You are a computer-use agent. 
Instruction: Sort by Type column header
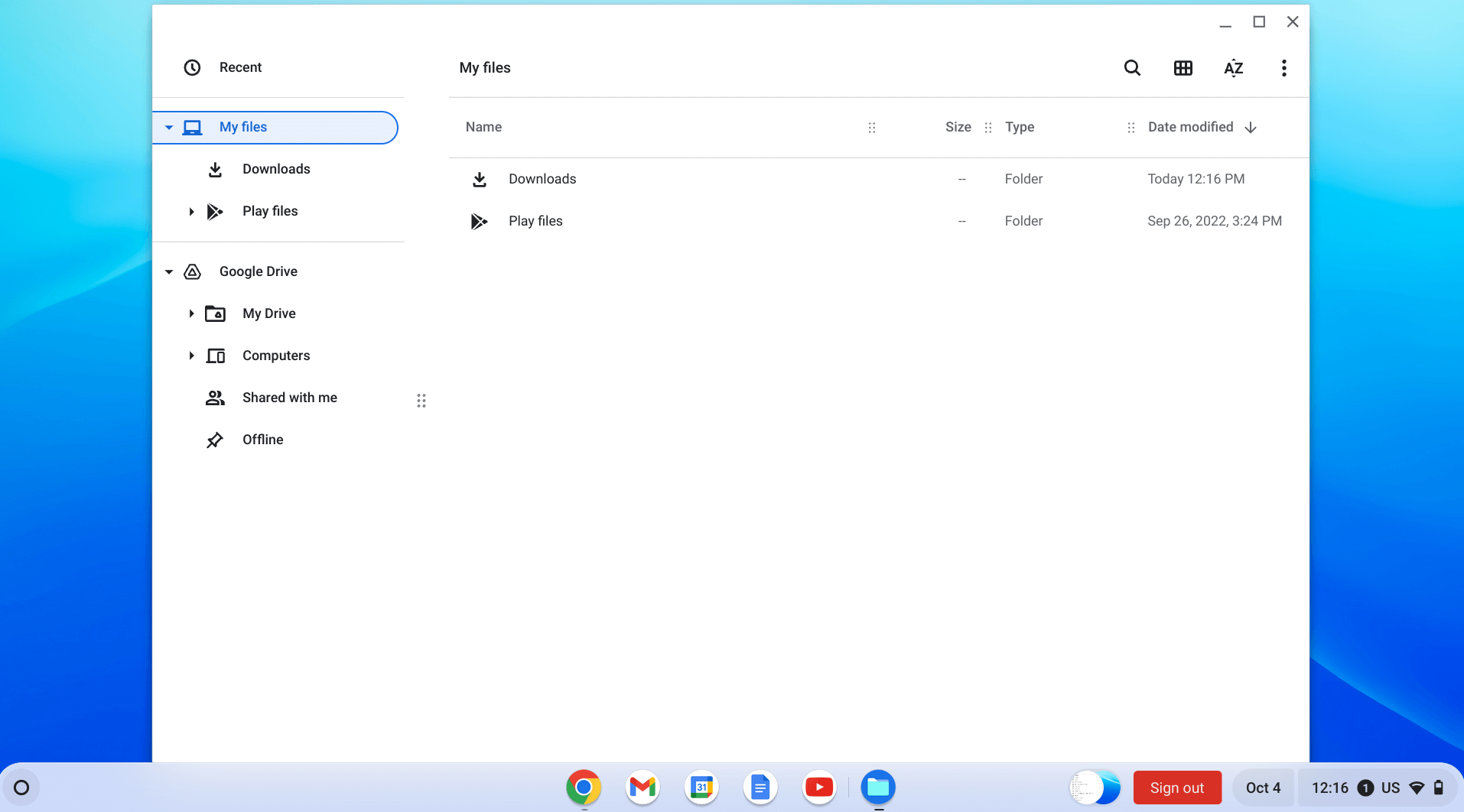tap(1020, 127)
